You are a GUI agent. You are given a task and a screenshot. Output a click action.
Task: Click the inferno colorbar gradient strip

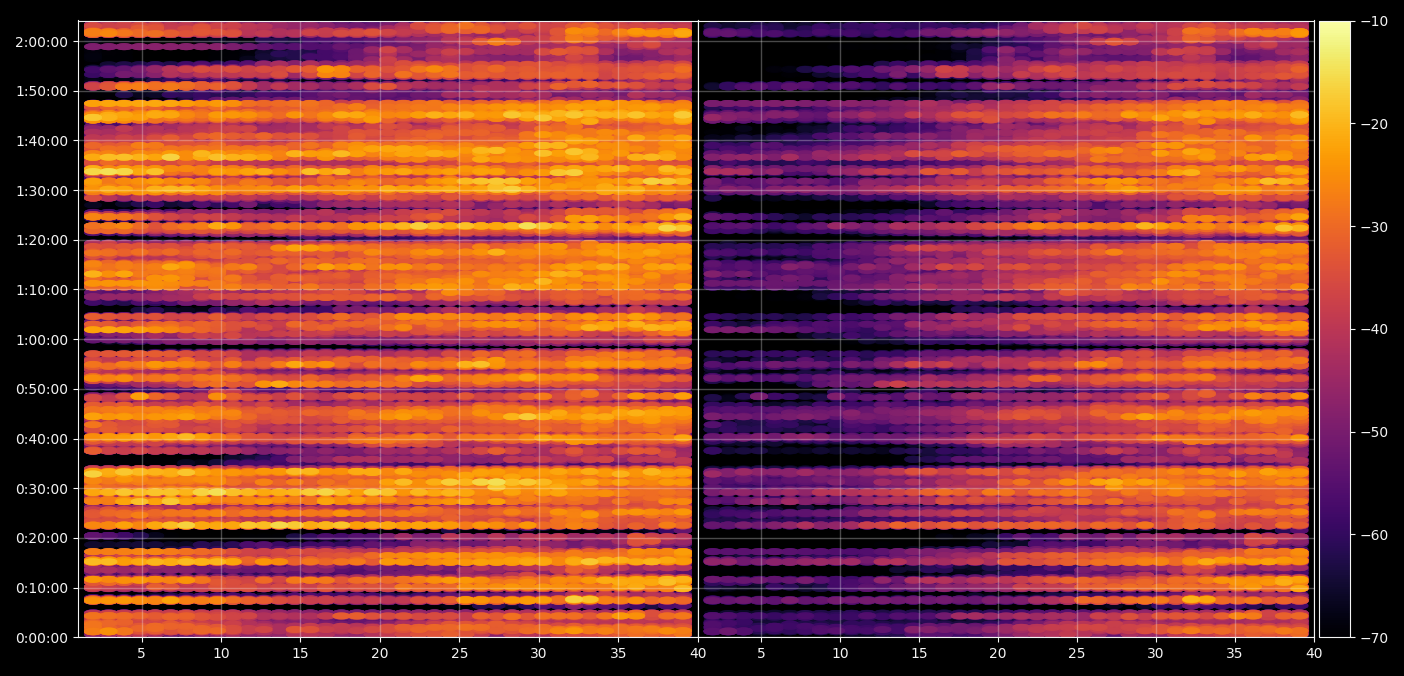click(x=1335, y=329)
